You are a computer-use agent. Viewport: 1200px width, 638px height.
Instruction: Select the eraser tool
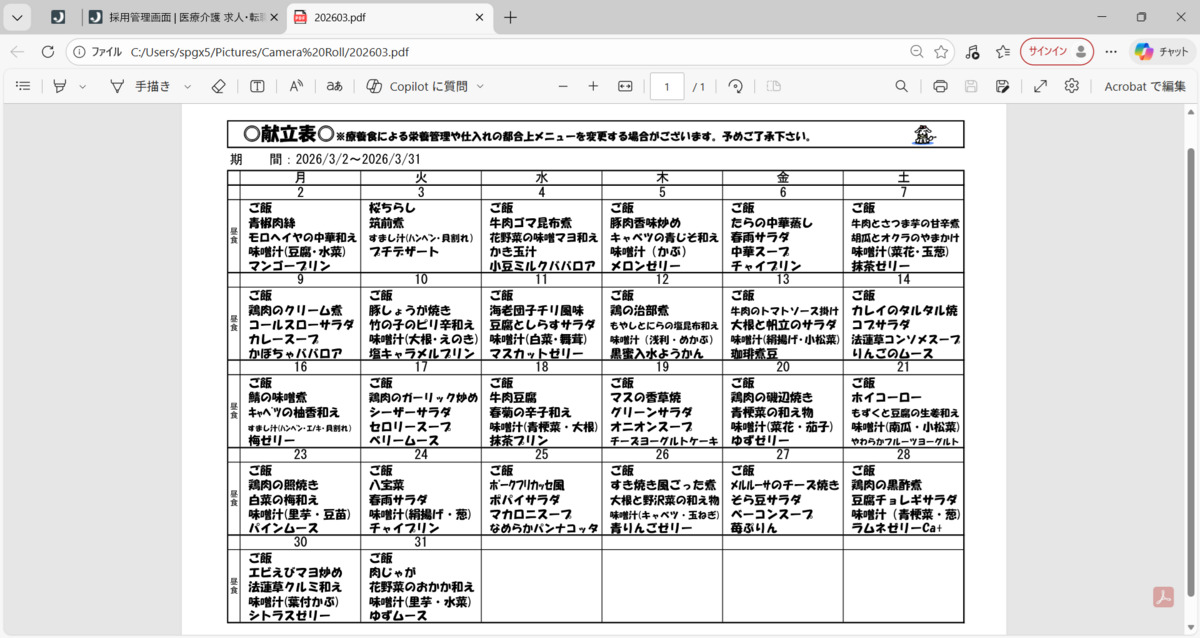219,87
